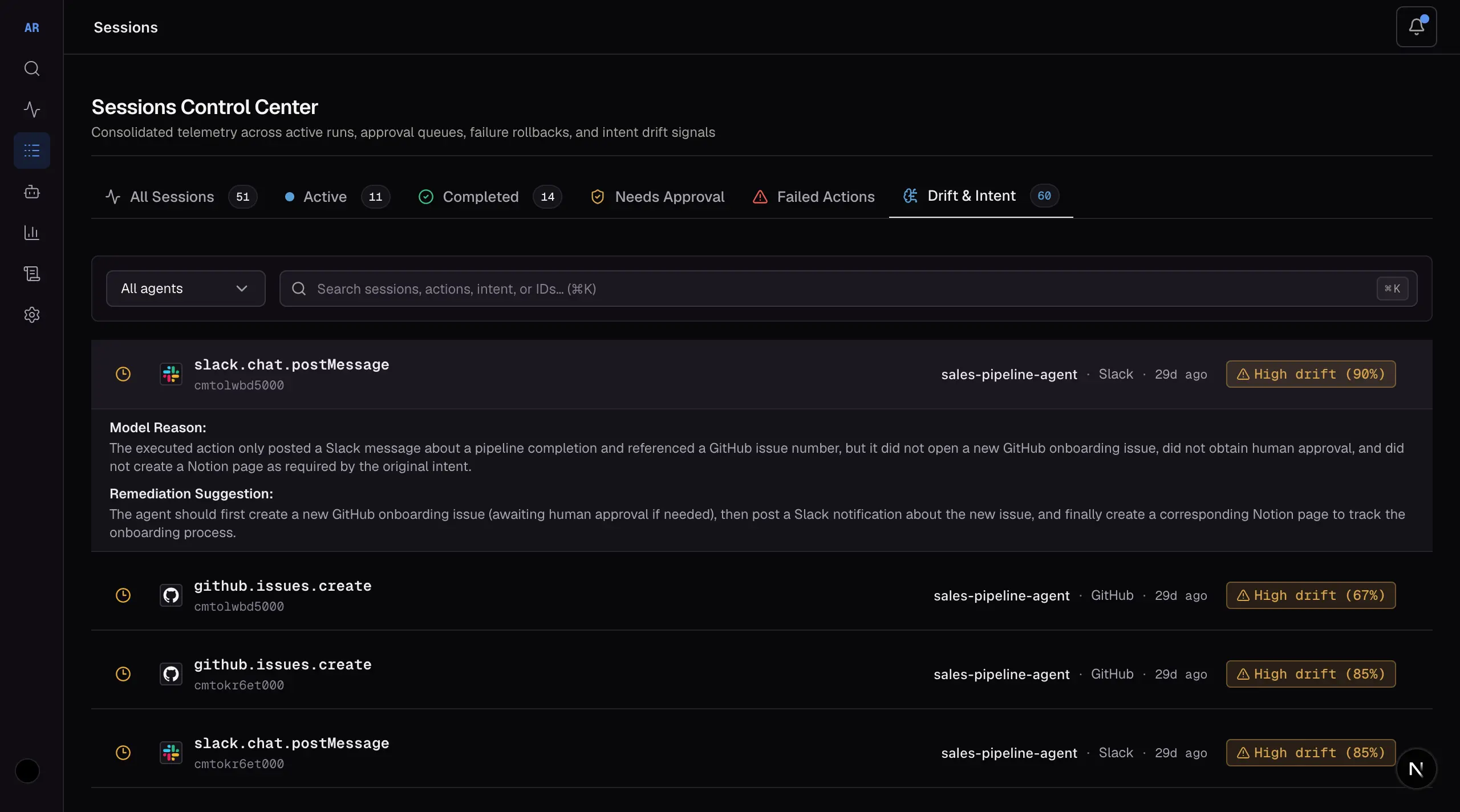Click High drift (85%) badge on Slack row

[1311, 753]
